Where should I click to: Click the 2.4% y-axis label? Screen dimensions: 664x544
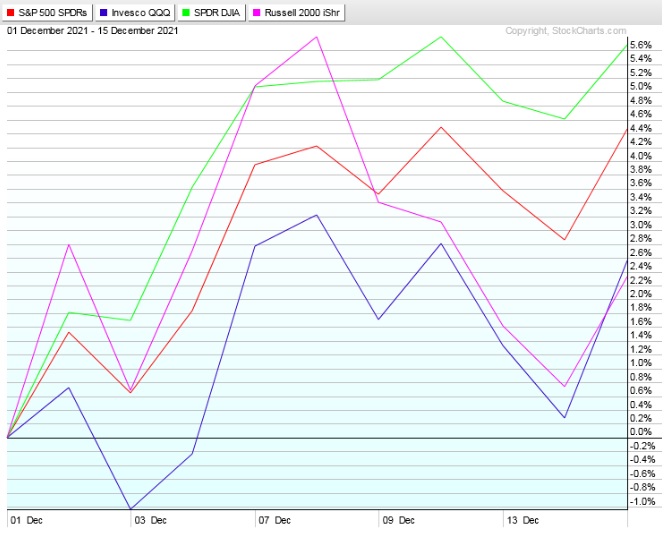pyautogui.click(x=641, y=266)
